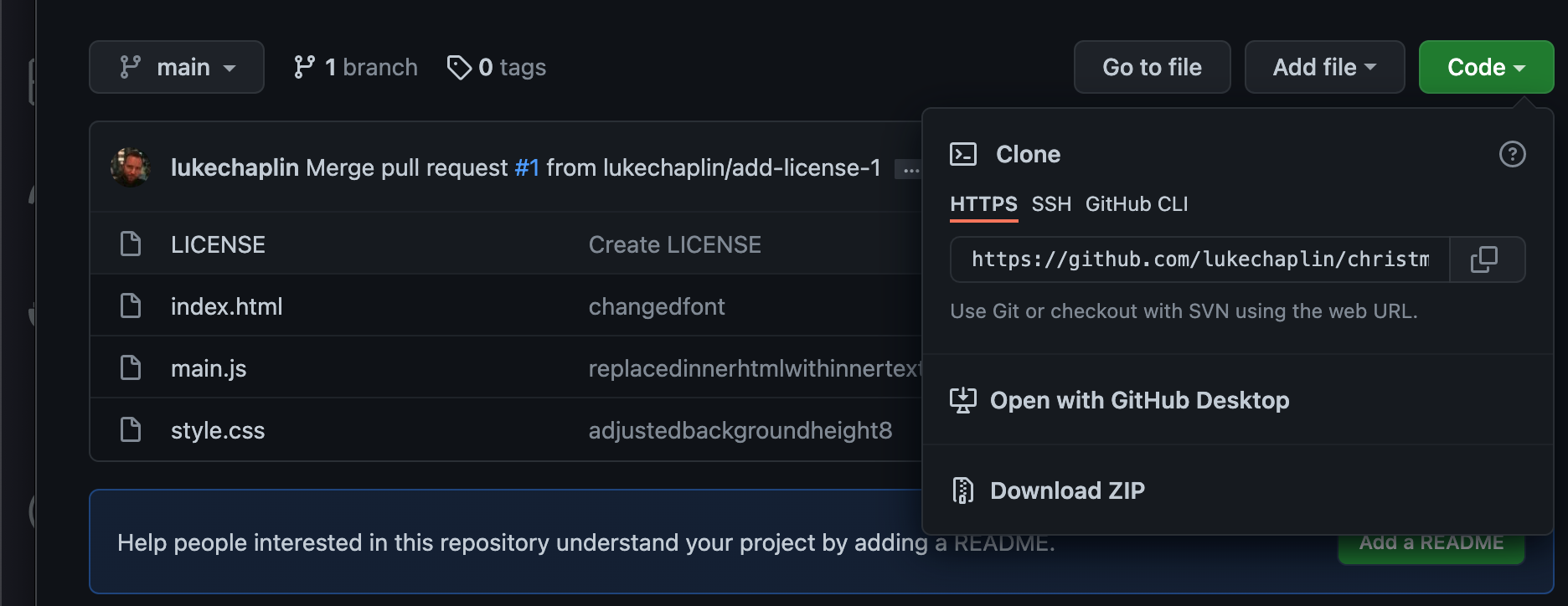1568x606 pixels.
Task: Click the tag icon beside 0 tags
Action: click(459, 67)
